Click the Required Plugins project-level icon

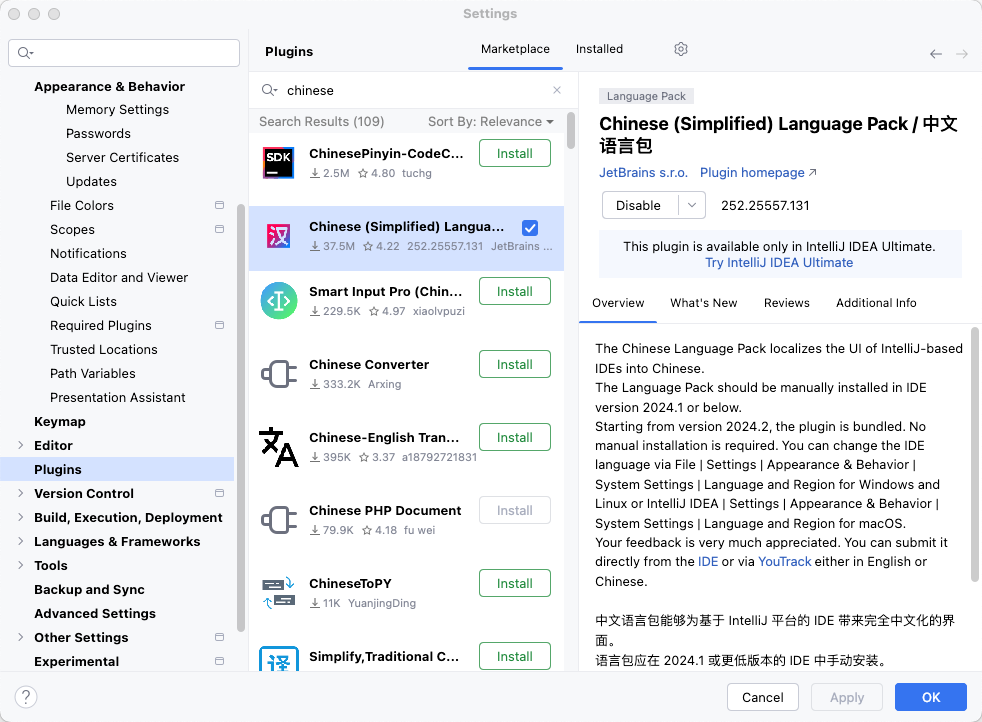point(219,325)
